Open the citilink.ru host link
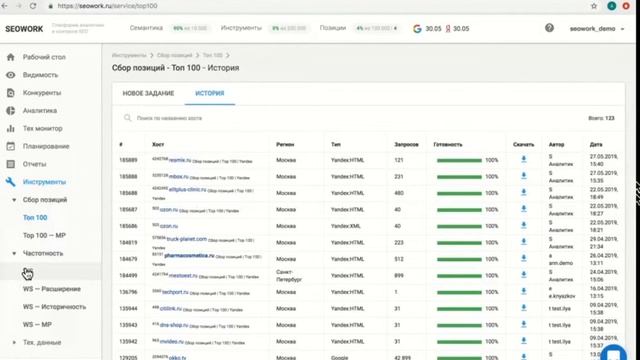Image resolution: width=640 pixels, height=360 pixels. [x=171, y=309]
